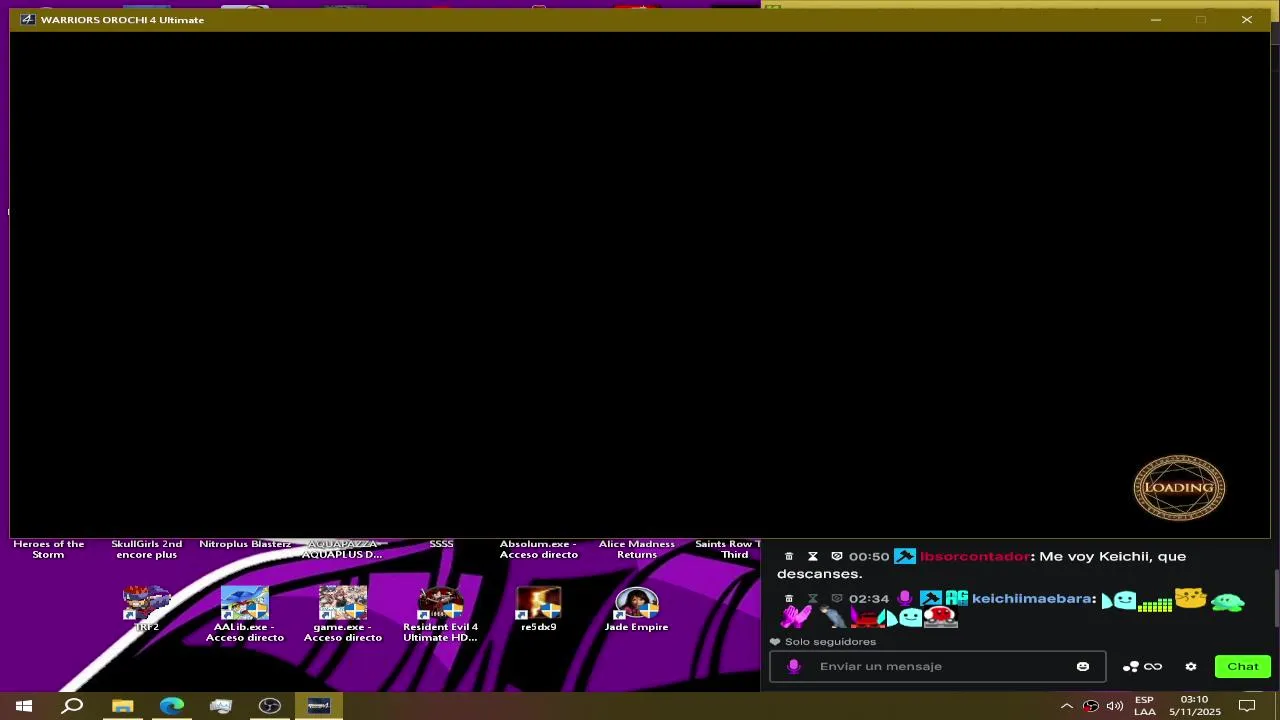Timeout keichiimaebara using the hourglass icon
This screenshot has height=720, width=1280.
pyautogui.click(x=813, y=598)
